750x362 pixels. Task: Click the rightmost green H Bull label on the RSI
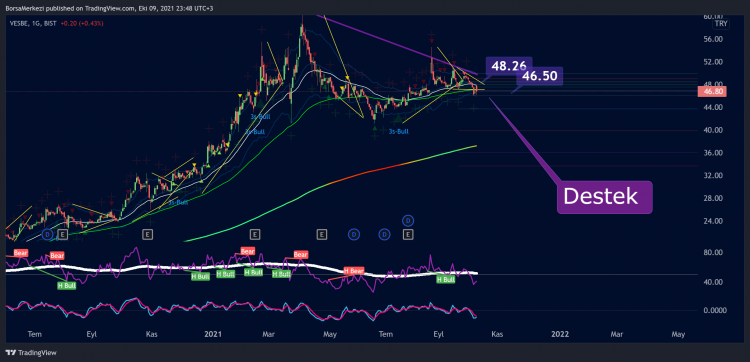coord(445,280)
